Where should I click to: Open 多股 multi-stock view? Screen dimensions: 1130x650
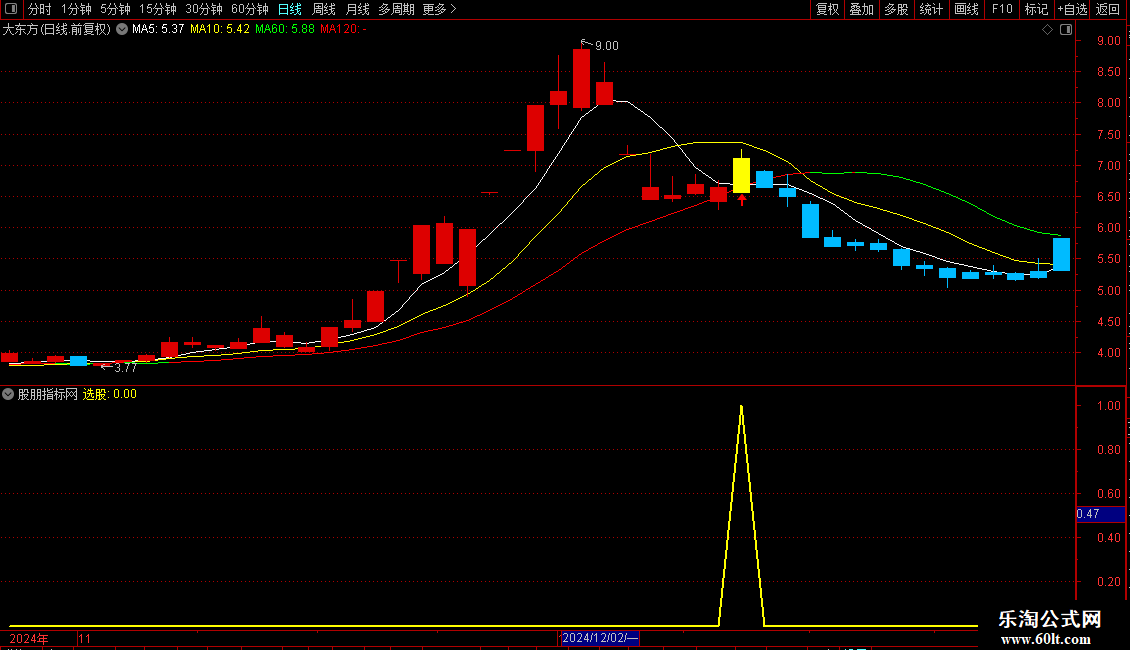coord(896,9)
